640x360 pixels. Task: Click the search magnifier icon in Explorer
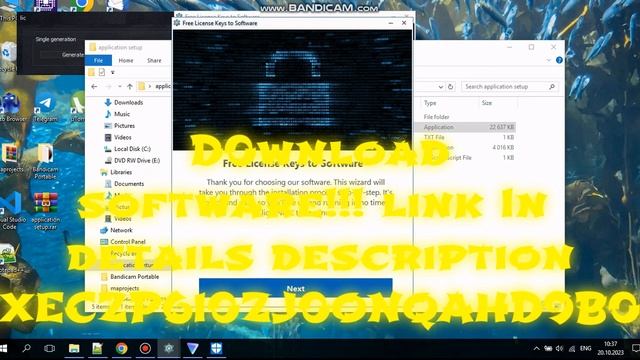pyautogui.click(x=552, y=87)
